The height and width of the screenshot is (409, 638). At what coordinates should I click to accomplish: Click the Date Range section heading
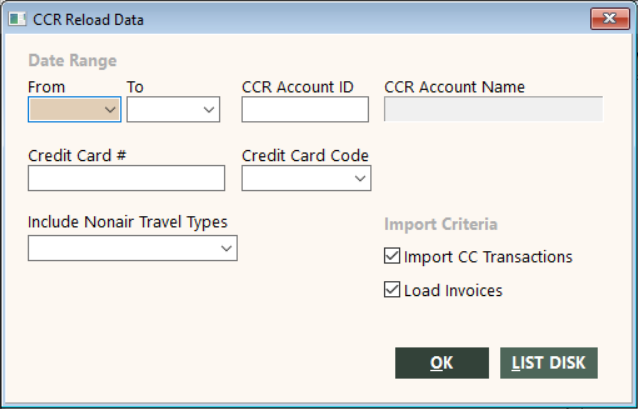(x=72, y=61)
